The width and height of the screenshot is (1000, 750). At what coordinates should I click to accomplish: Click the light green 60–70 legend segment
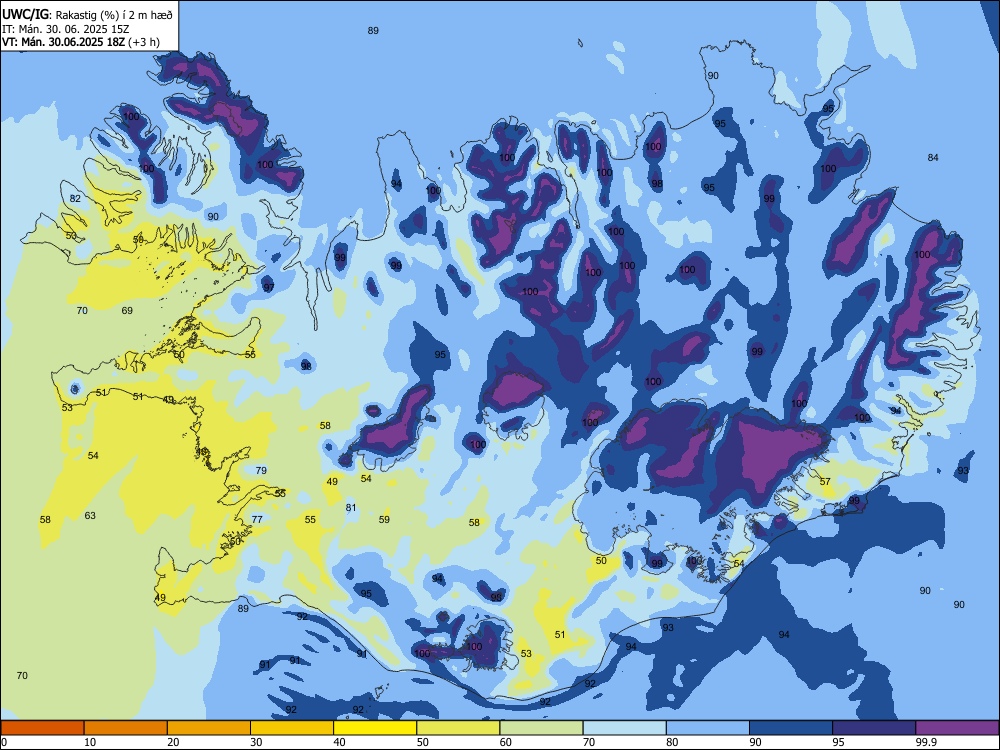[x=541, y=728]
